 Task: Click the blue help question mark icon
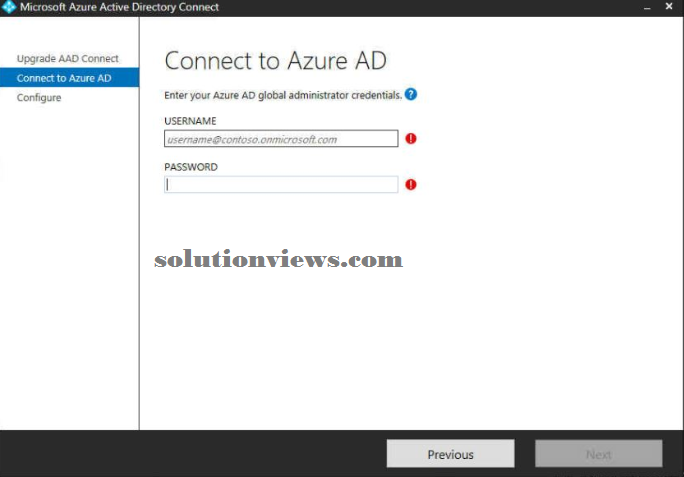pos(410,94)
